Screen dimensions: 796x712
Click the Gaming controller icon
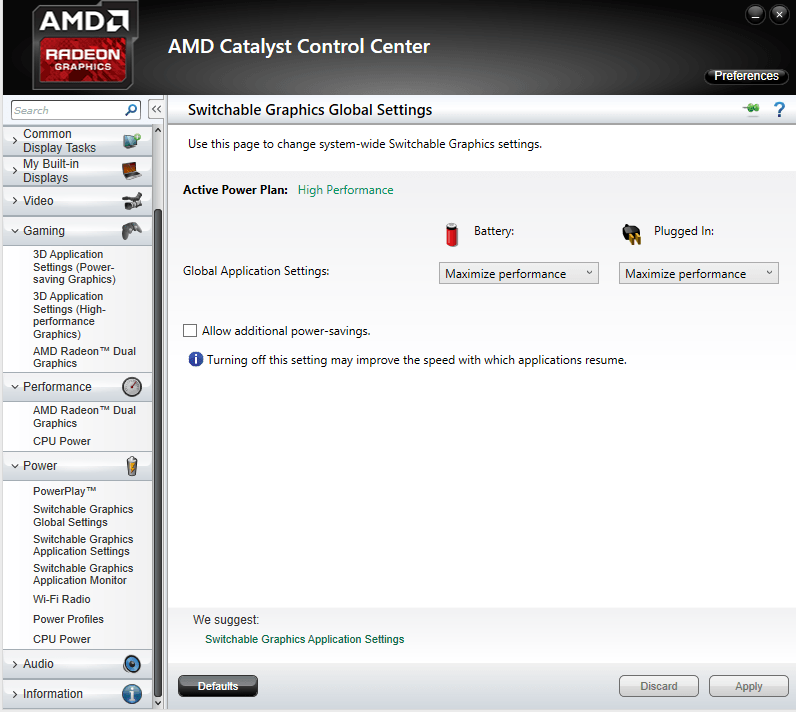[x=132, y=231]
